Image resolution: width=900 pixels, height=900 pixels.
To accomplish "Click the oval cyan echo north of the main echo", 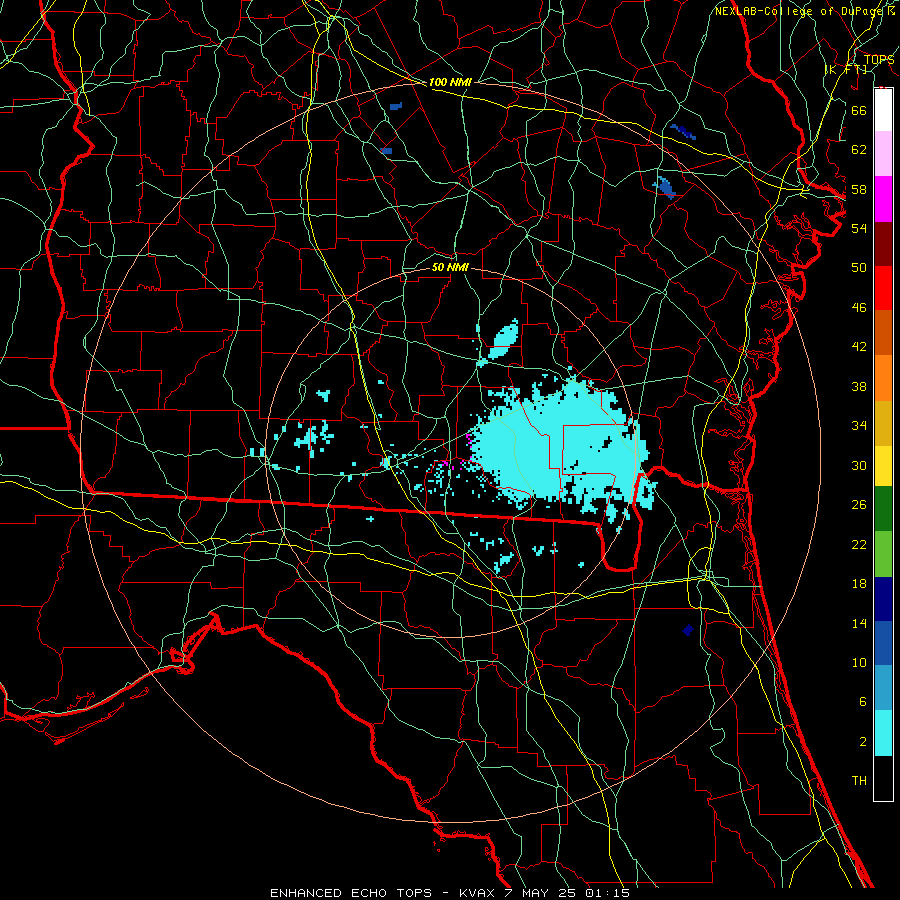I will 505,340.
